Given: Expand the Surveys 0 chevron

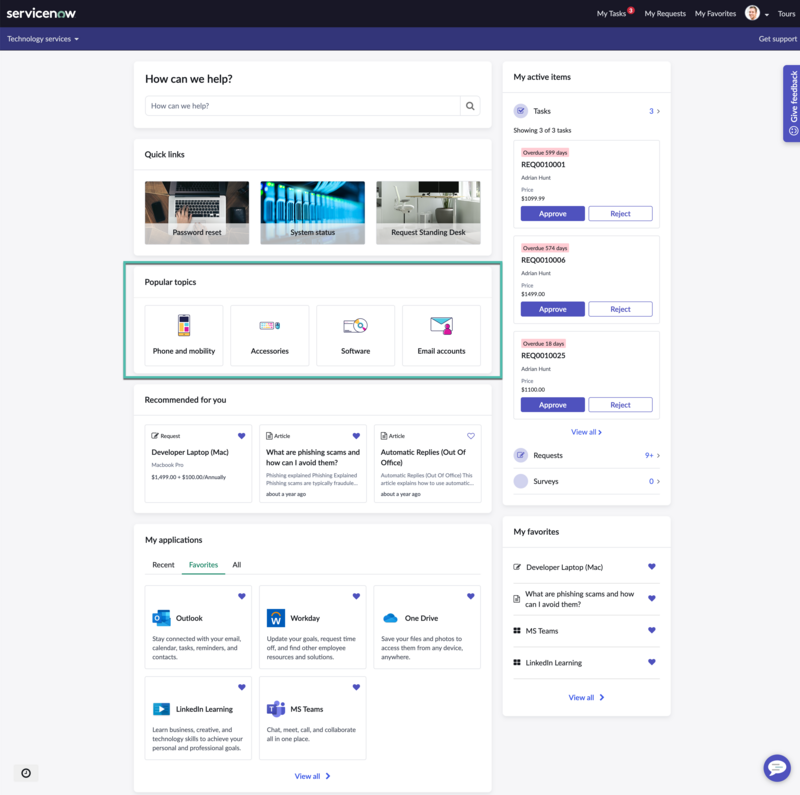Looking at the screenshot, I should (x=658, y=482).
